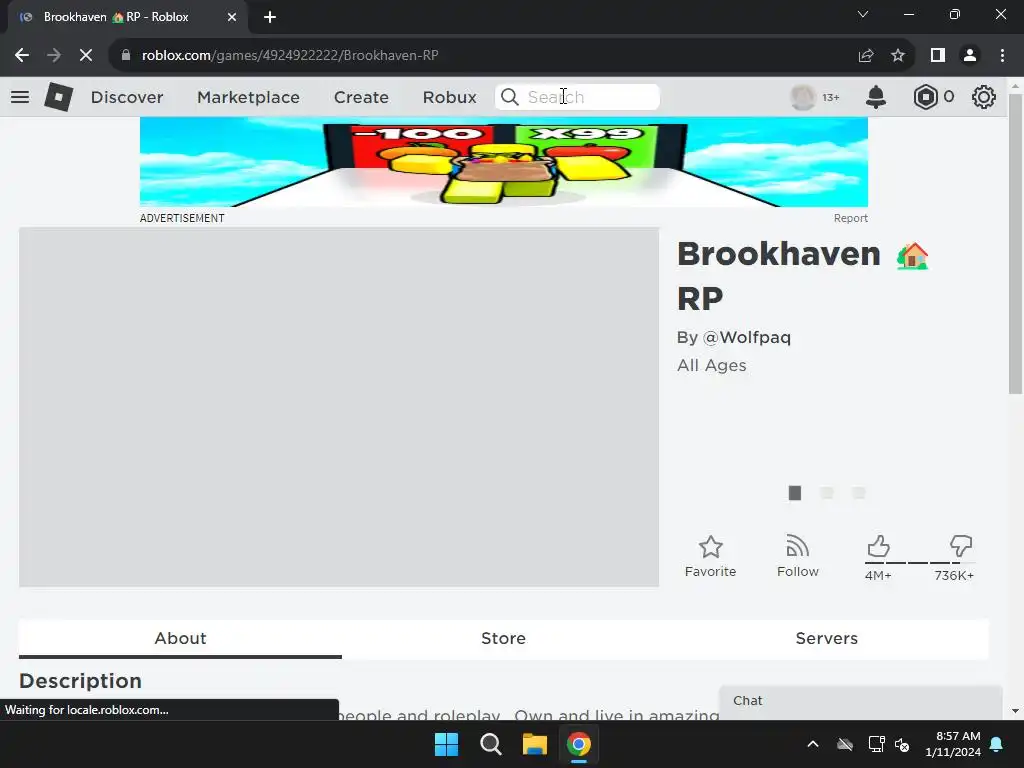This screenshot has height=768, width=1024.
Task: Switch to the About tab
Action: coord(180,638)
